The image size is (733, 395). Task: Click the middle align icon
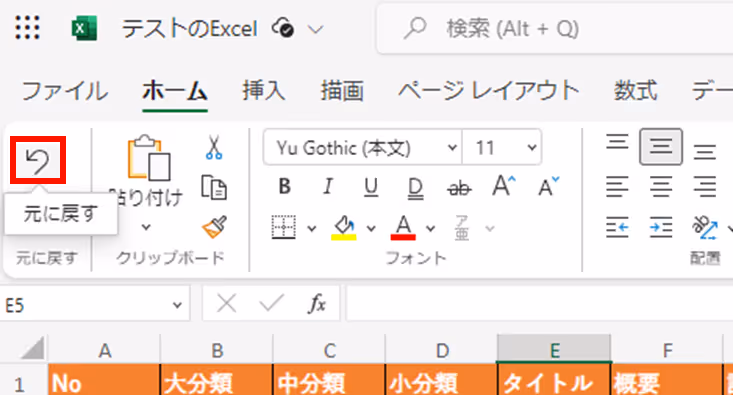pos(661,146)
